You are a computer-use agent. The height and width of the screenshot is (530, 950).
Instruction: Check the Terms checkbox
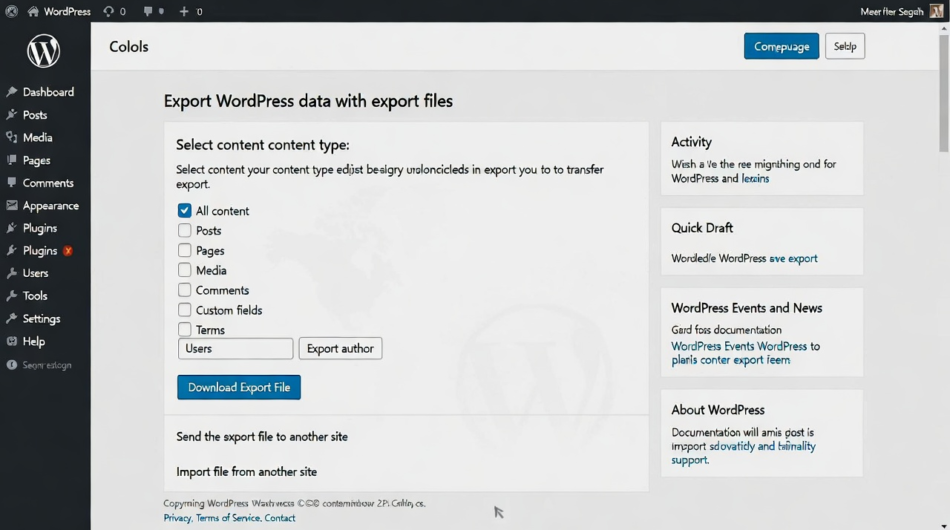pyautogui.click(x=184, y=330)
